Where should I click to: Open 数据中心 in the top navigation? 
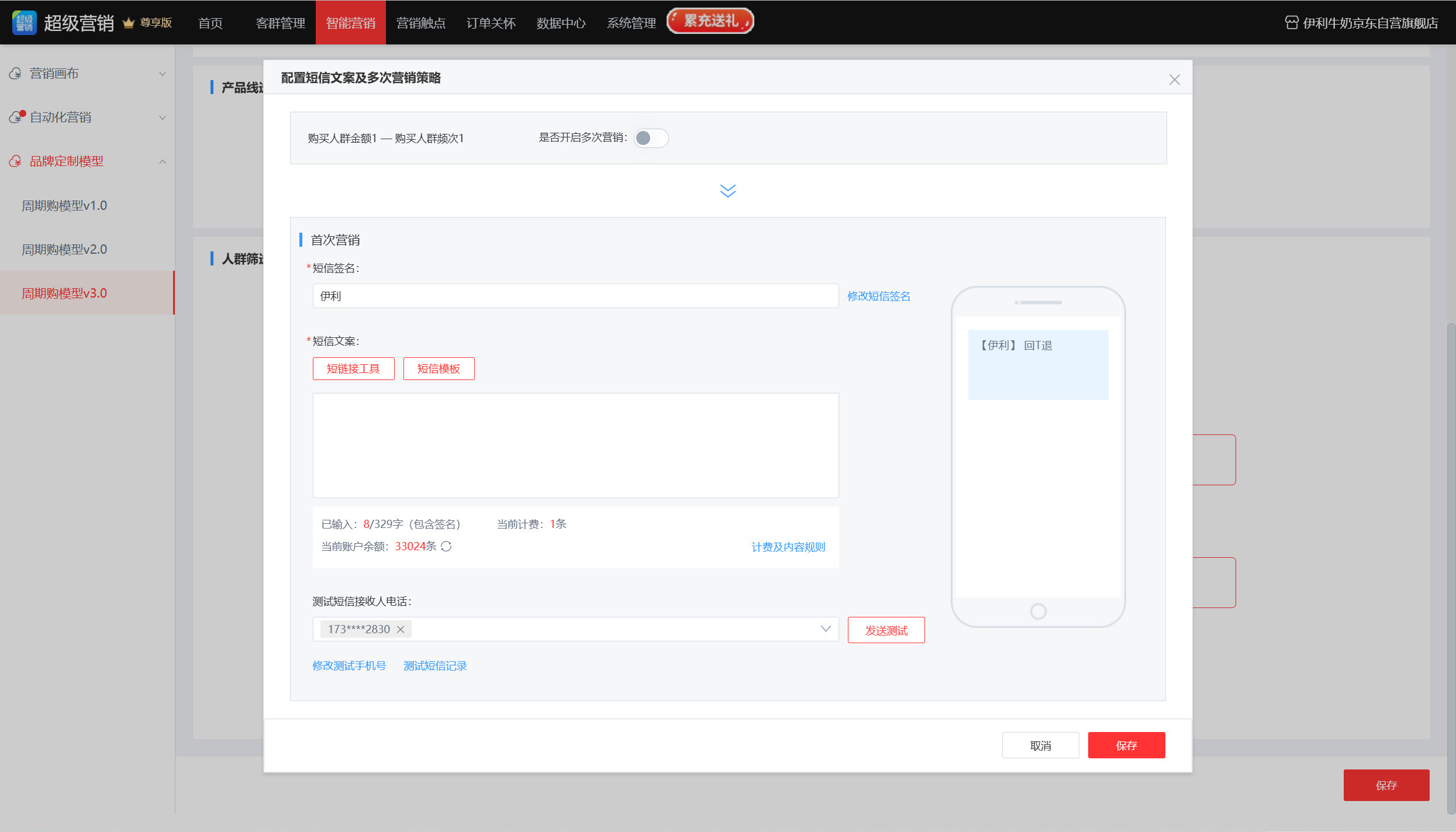tap(561, 23)
